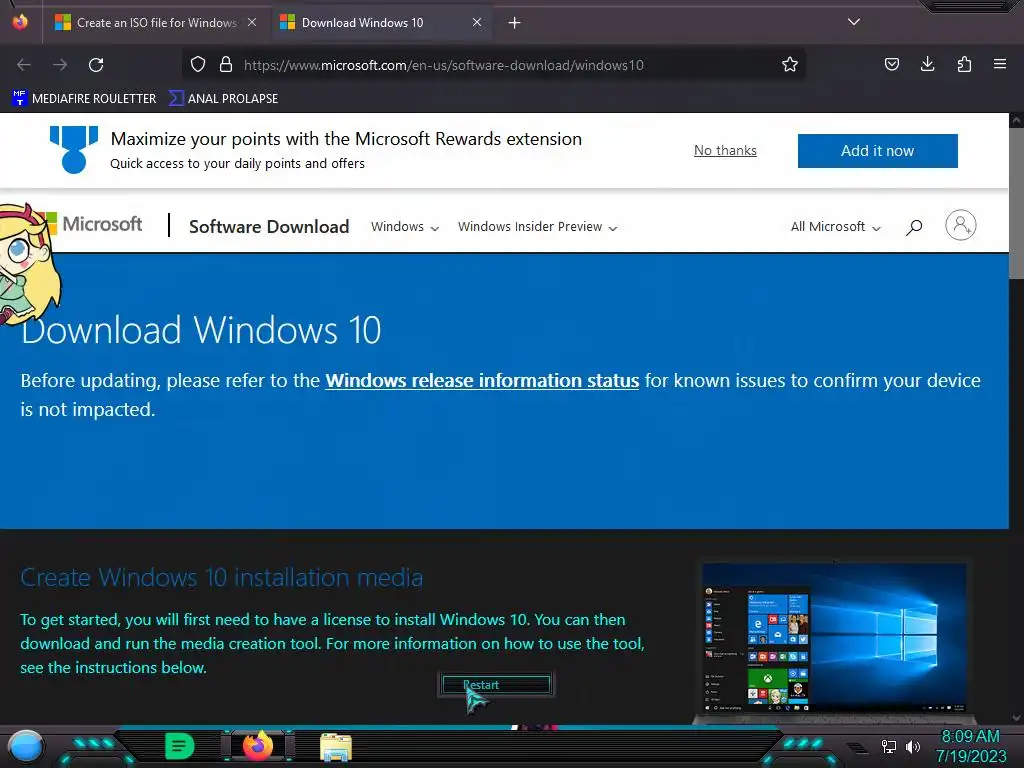Close the 'Create an ISO file' tab
The height and width of the screenshot is (768, 1024).
[252, 22]
